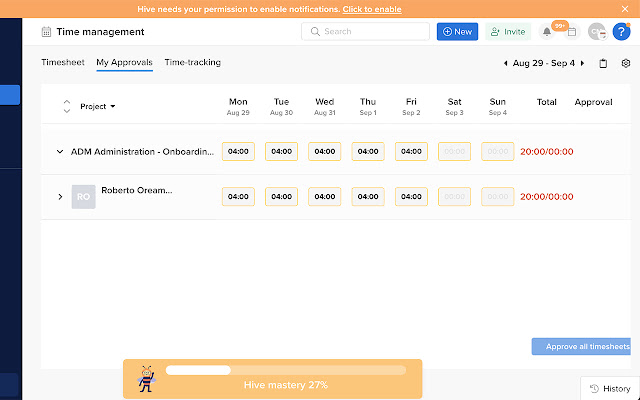Click the ADM Administration - Onboarding project name
The image size is (640, 400).
[x=142, y=152]
